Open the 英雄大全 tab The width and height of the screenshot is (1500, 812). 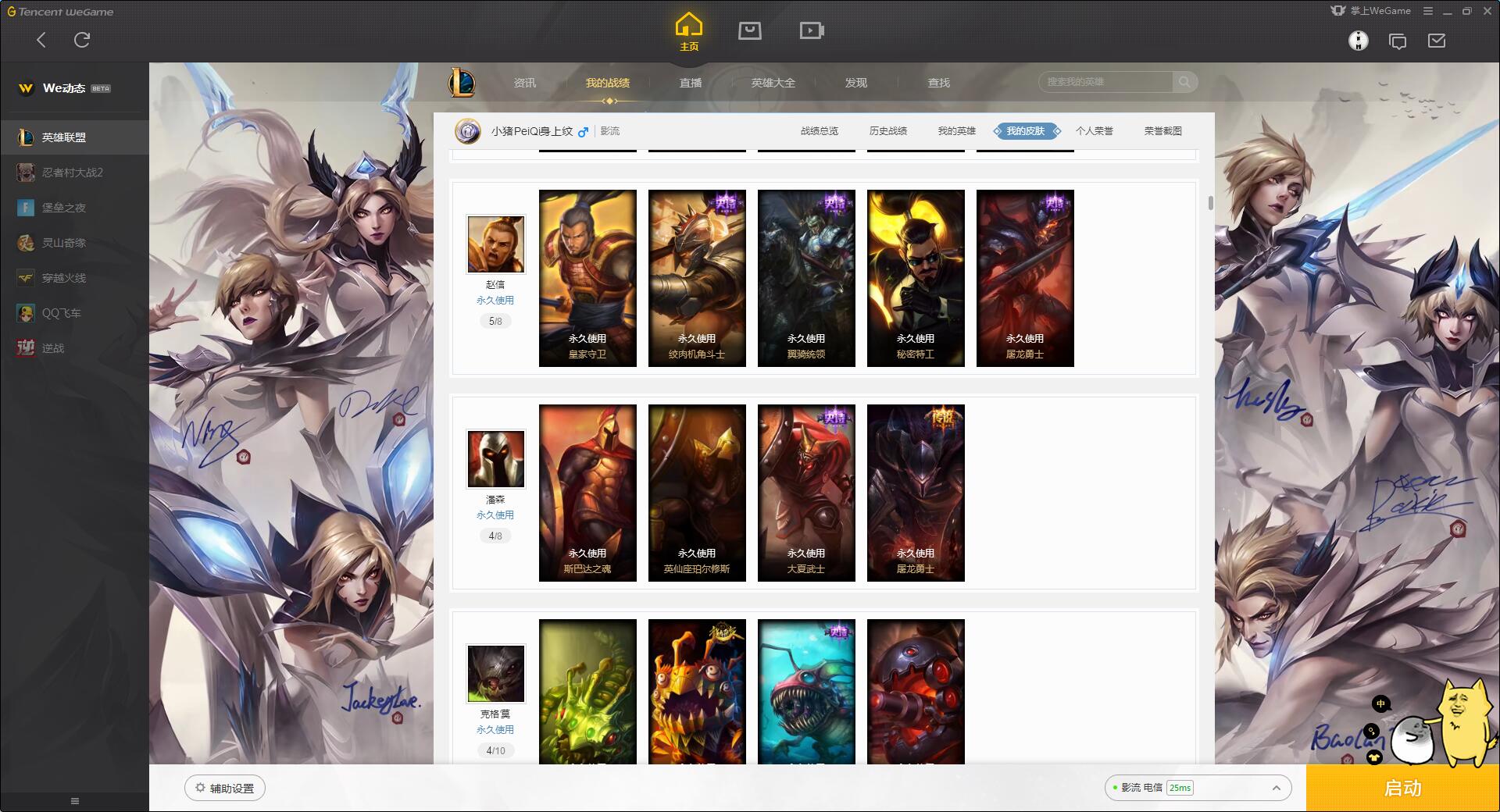pyautogui.click(x=773, y=83)
